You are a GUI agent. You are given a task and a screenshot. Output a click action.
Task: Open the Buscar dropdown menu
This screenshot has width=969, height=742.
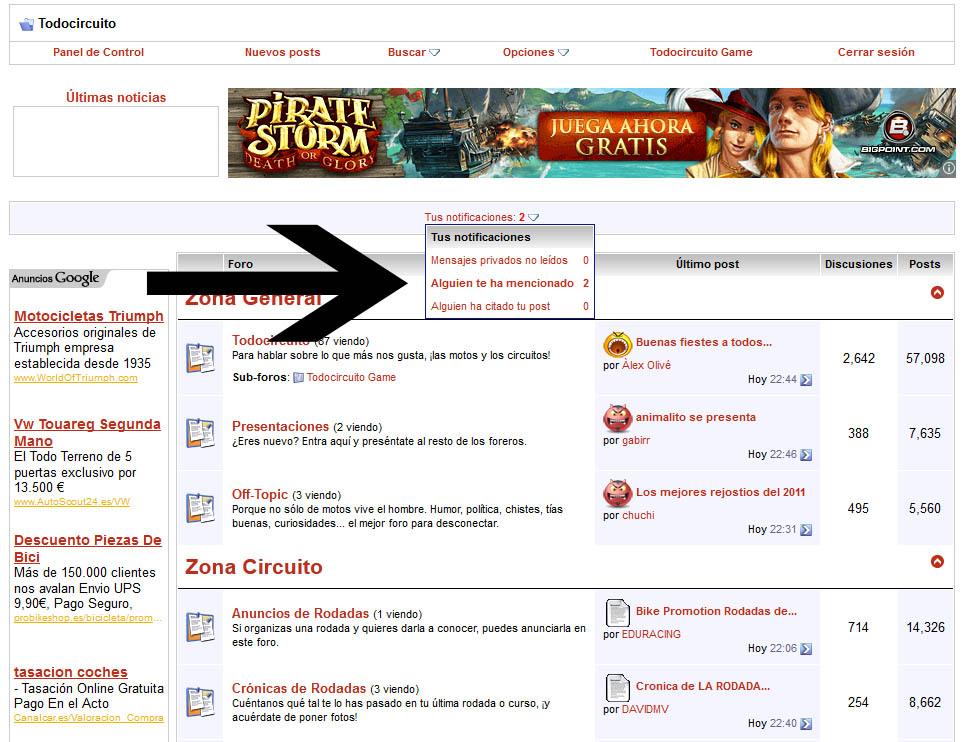point(413,53)
